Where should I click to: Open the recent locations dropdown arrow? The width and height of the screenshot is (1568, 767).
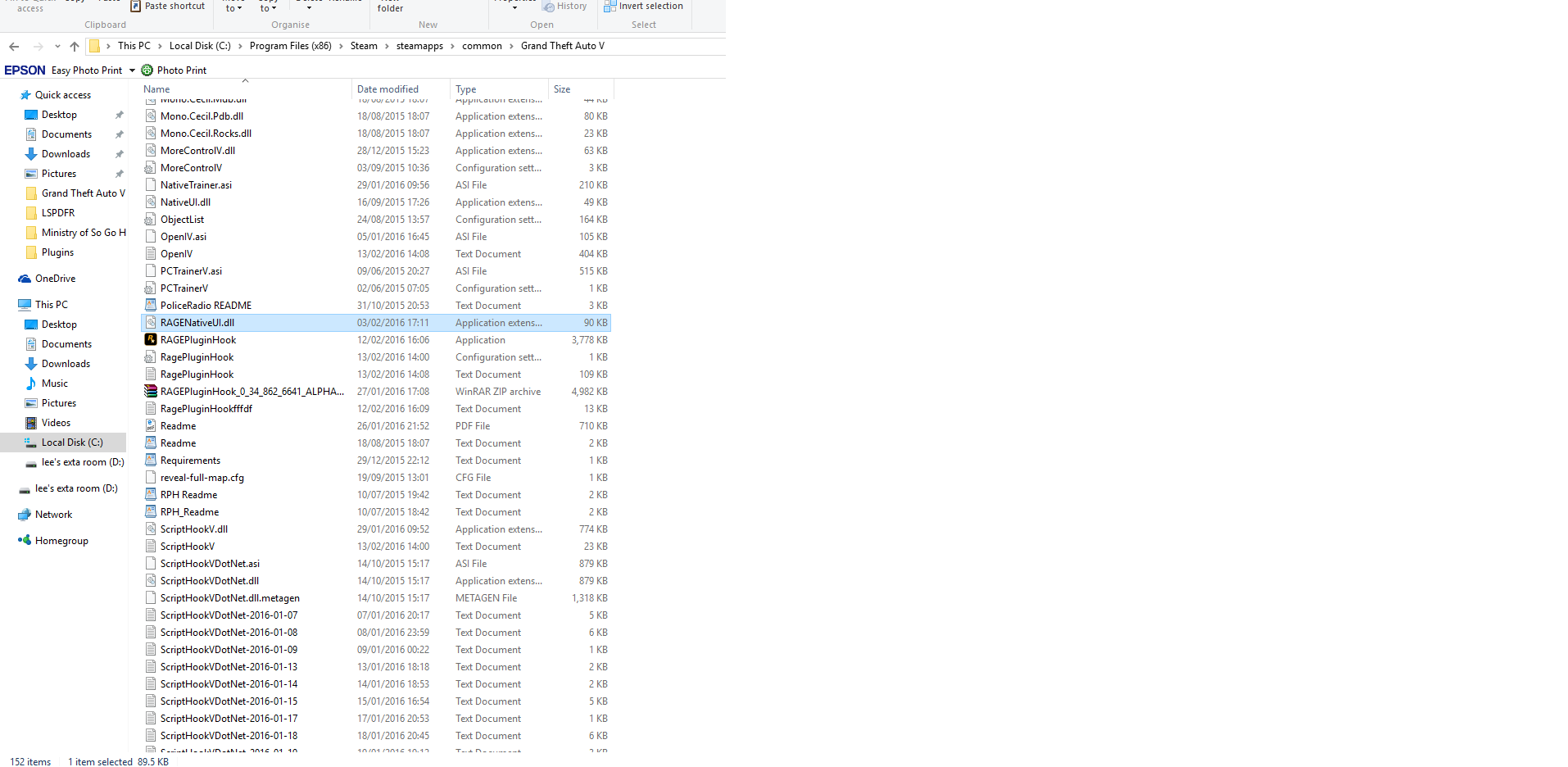pyautogui.click(x=57, y=47)
